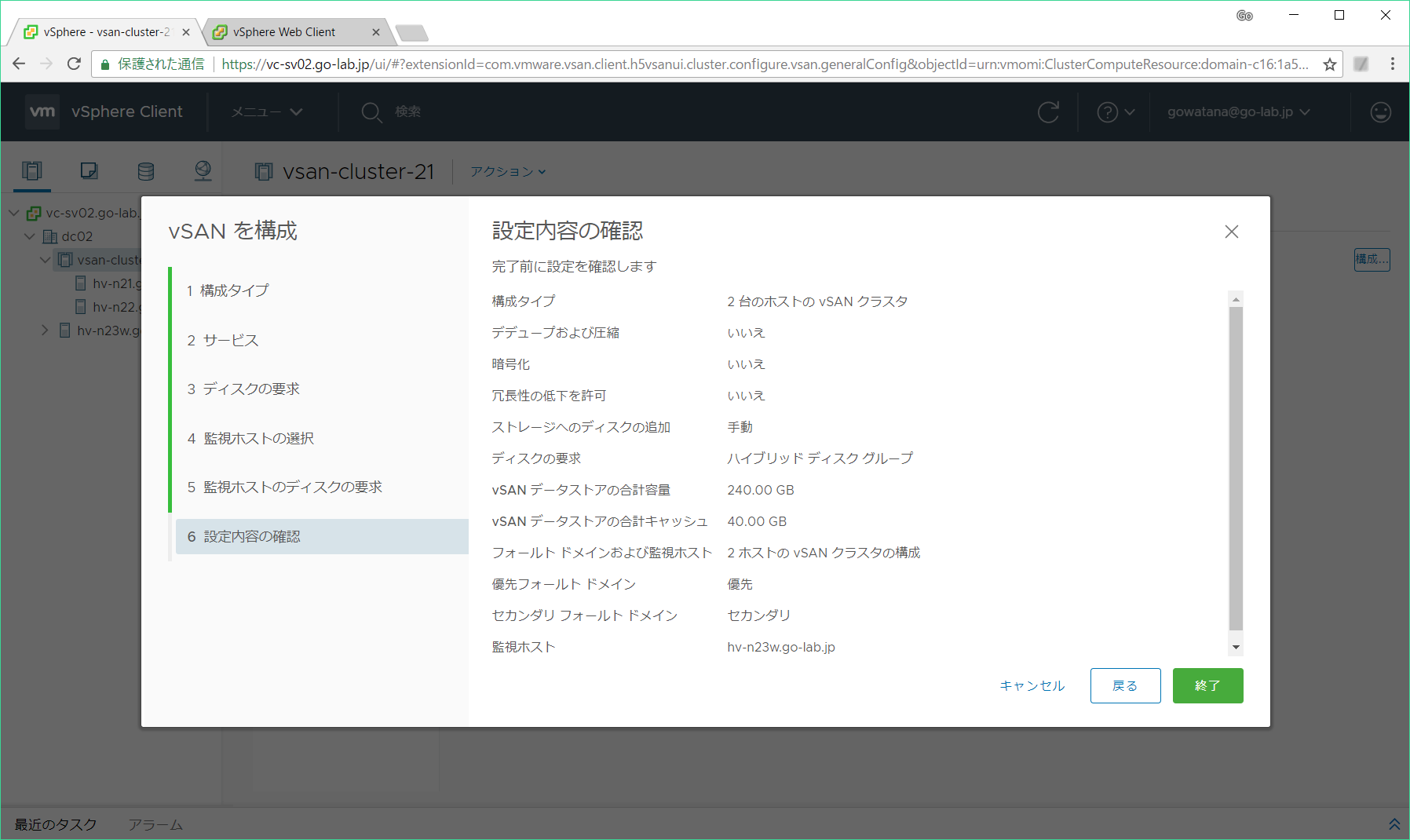
Task: Click the 構成... button behind the dialog
Action: [x=1372, y=259]
